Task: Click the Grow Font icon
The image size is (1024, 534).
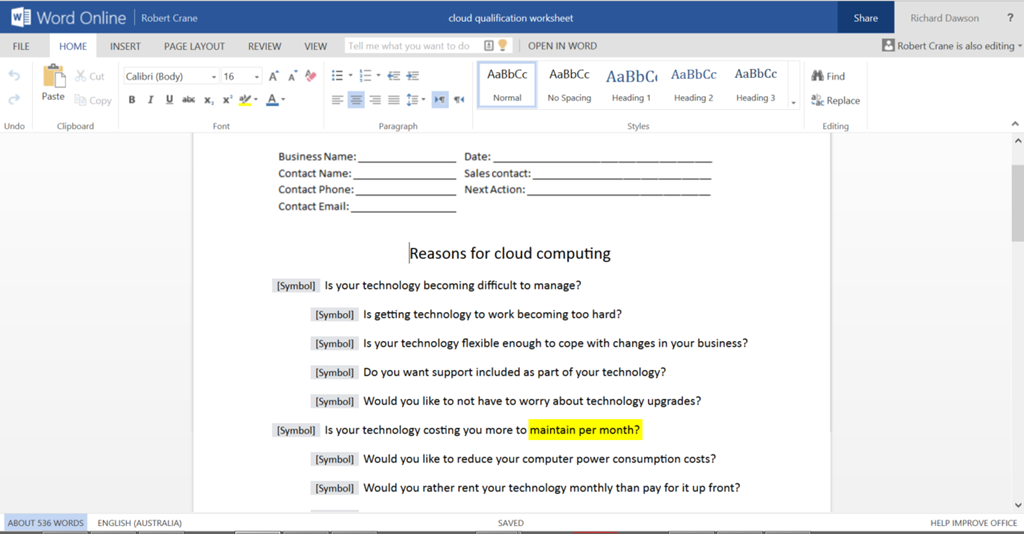Action: click(x=274, y=76)
